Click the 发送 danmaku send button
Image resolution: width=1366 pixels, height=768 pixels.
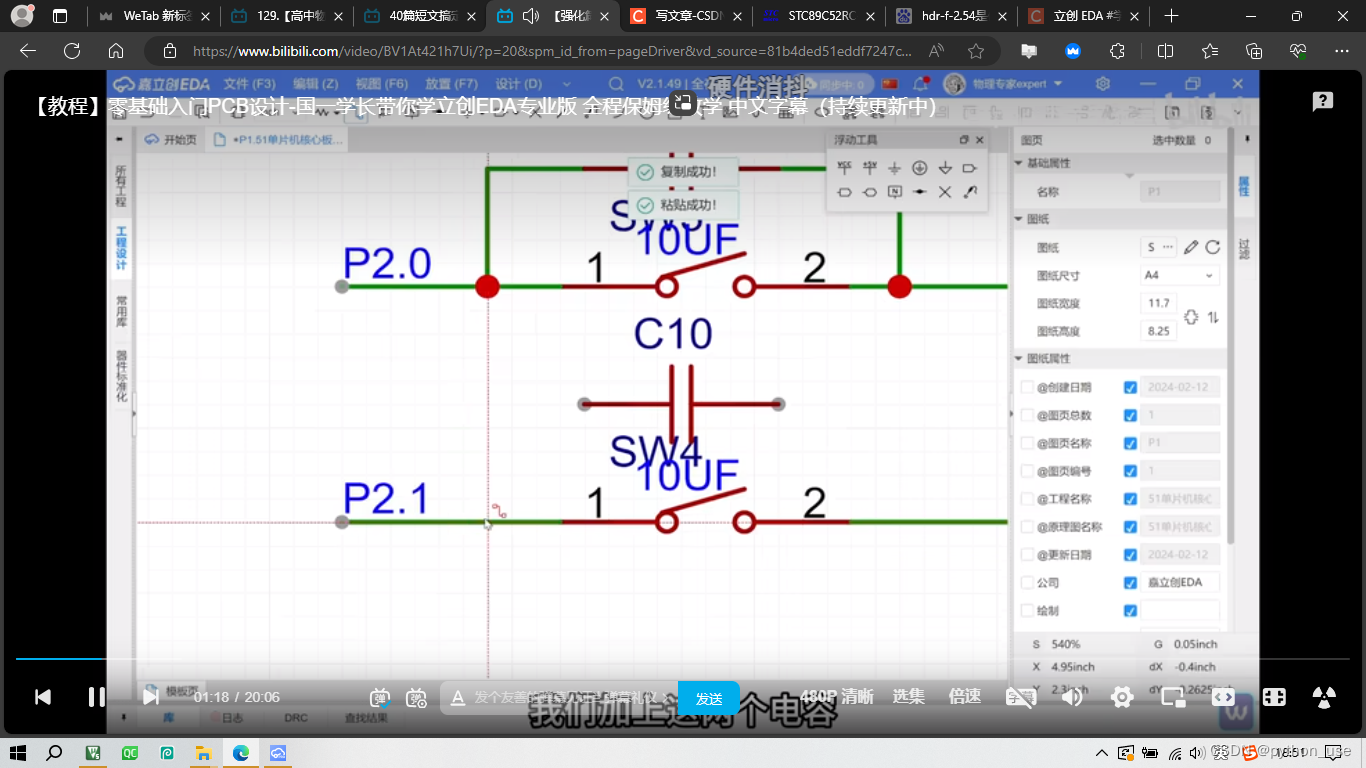(x=709, y=698)
